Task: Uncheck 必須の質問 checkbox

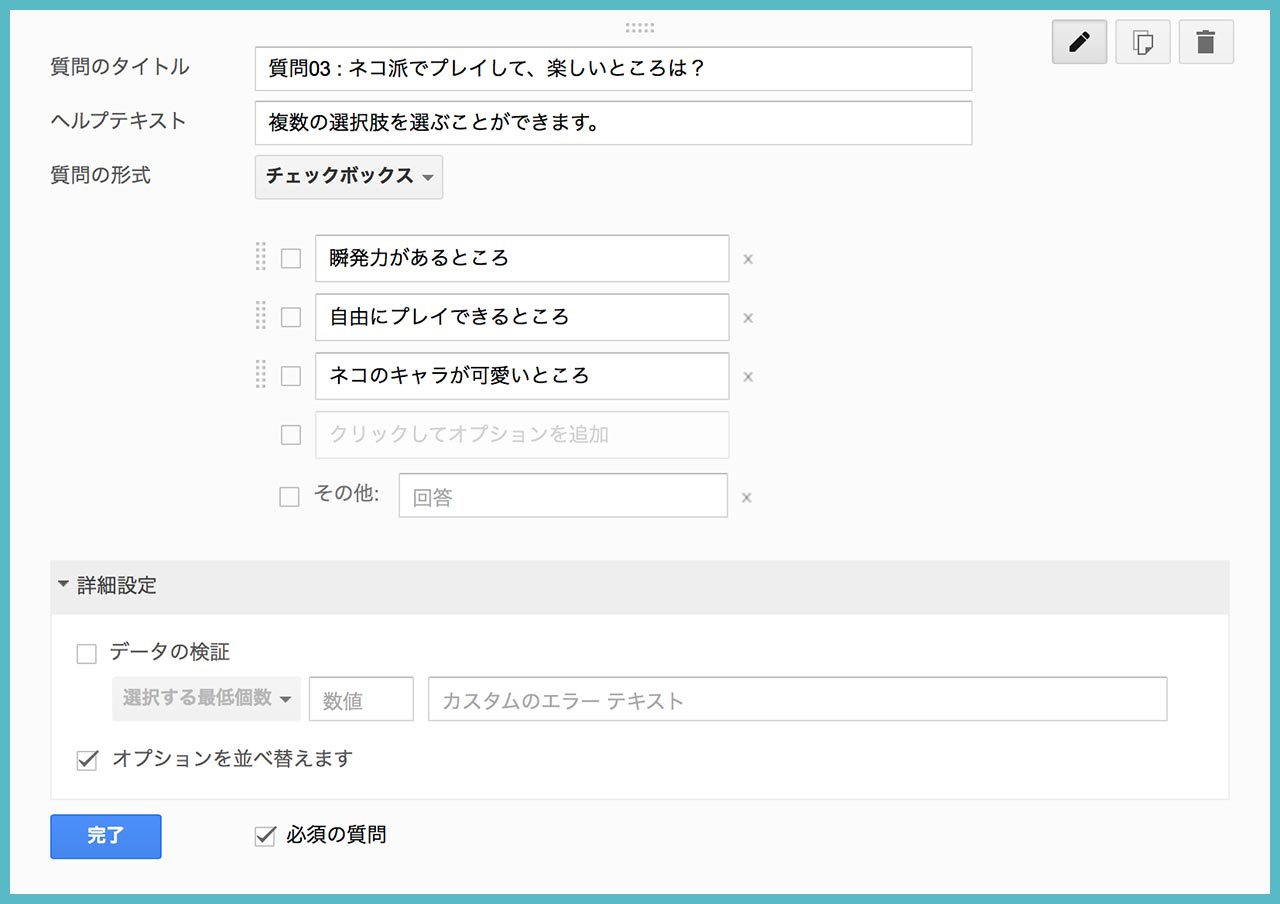Action: pos(265,836)
